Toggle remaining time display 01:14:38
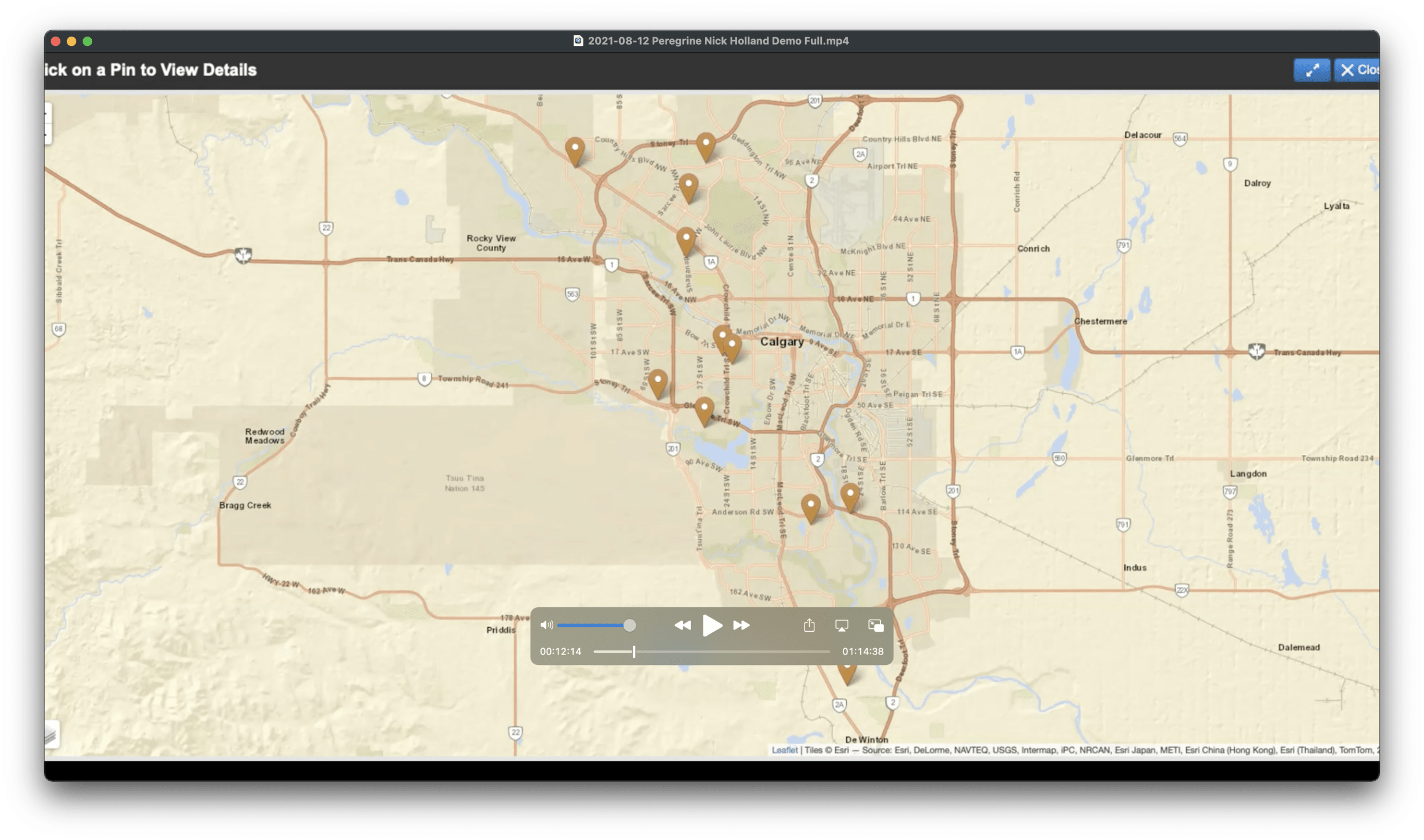 click(x=863, y=652)
